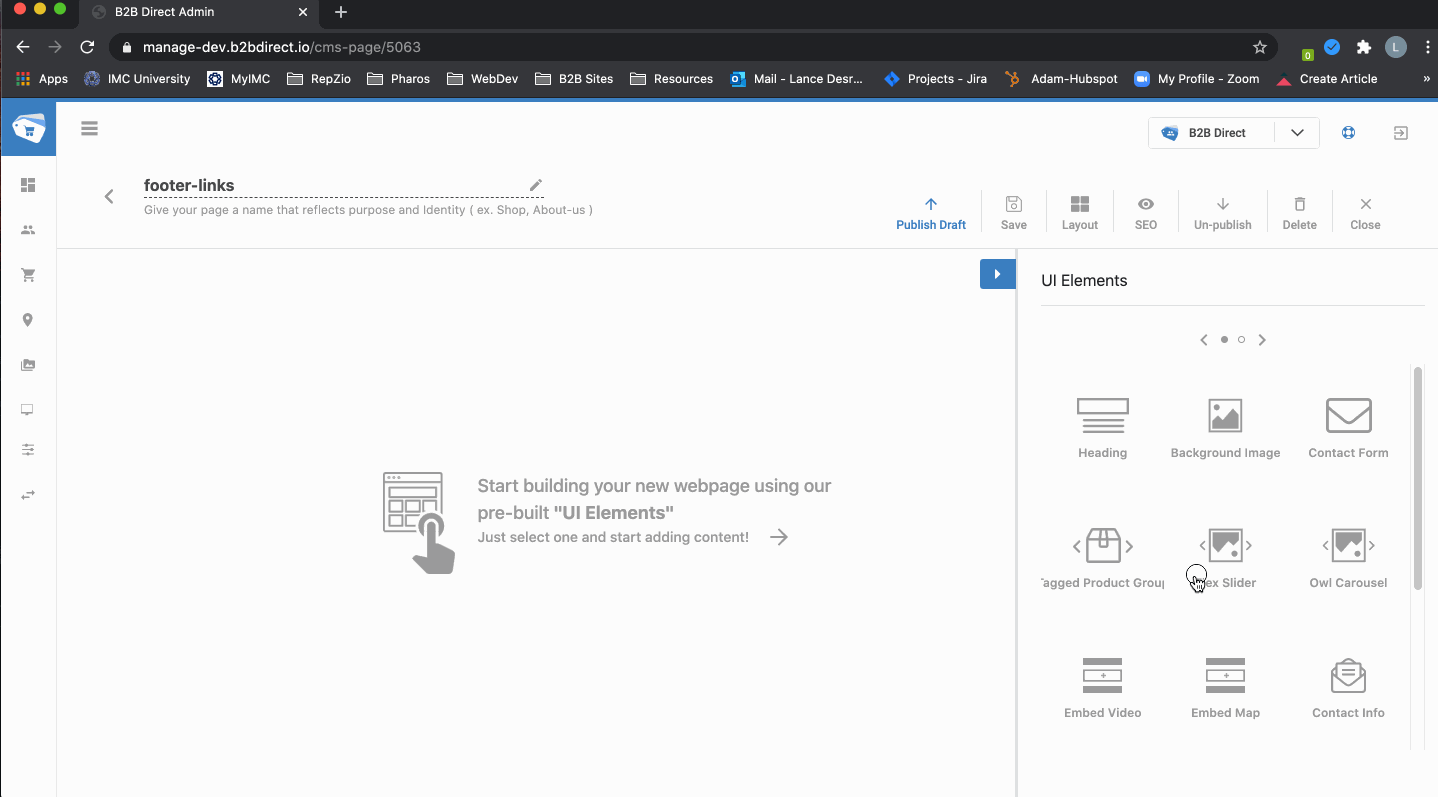Log out using the exit icon
The image size is (1438, 797).
pos(1401,133)
